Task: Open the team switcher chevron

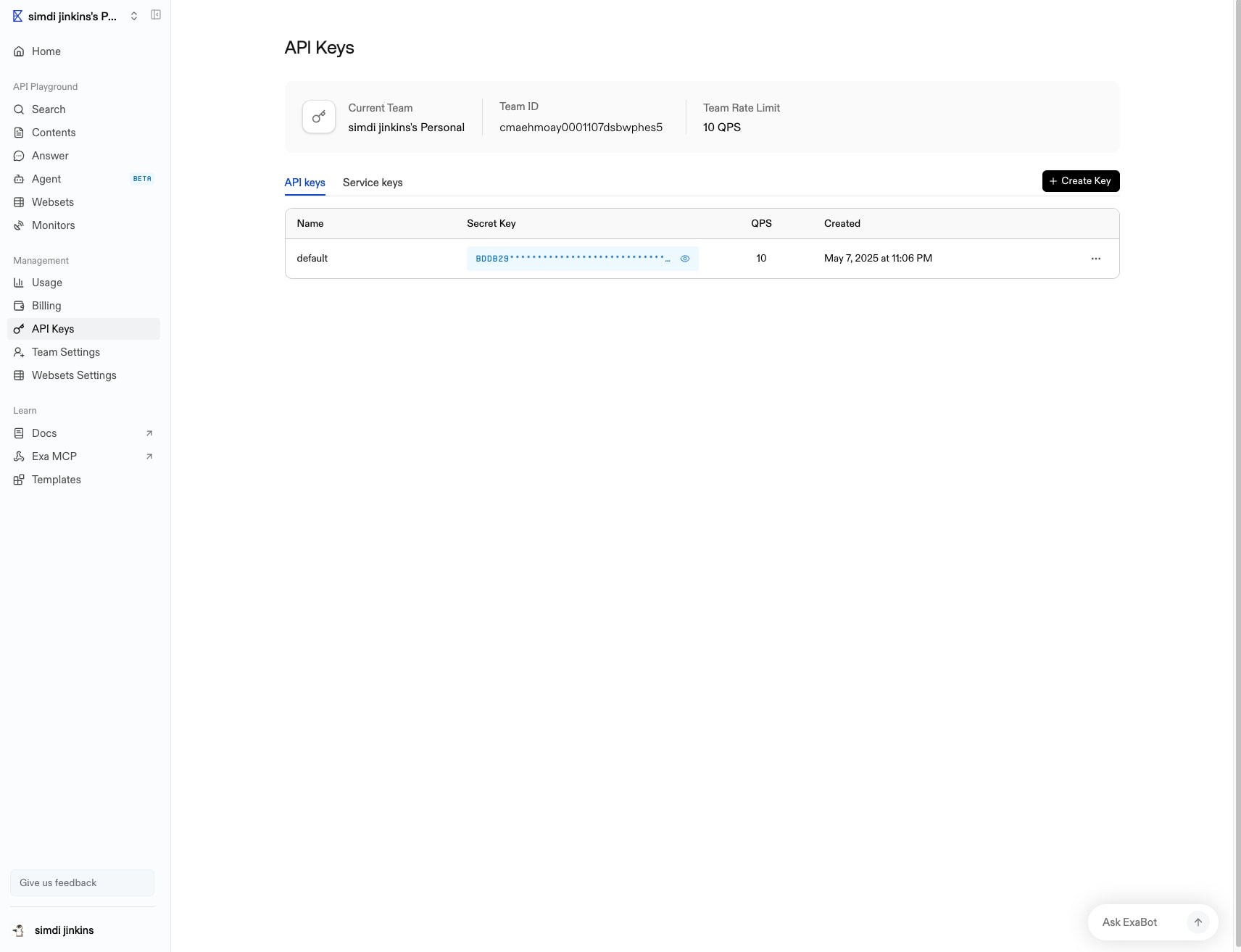Action: (x=134, y=16)
